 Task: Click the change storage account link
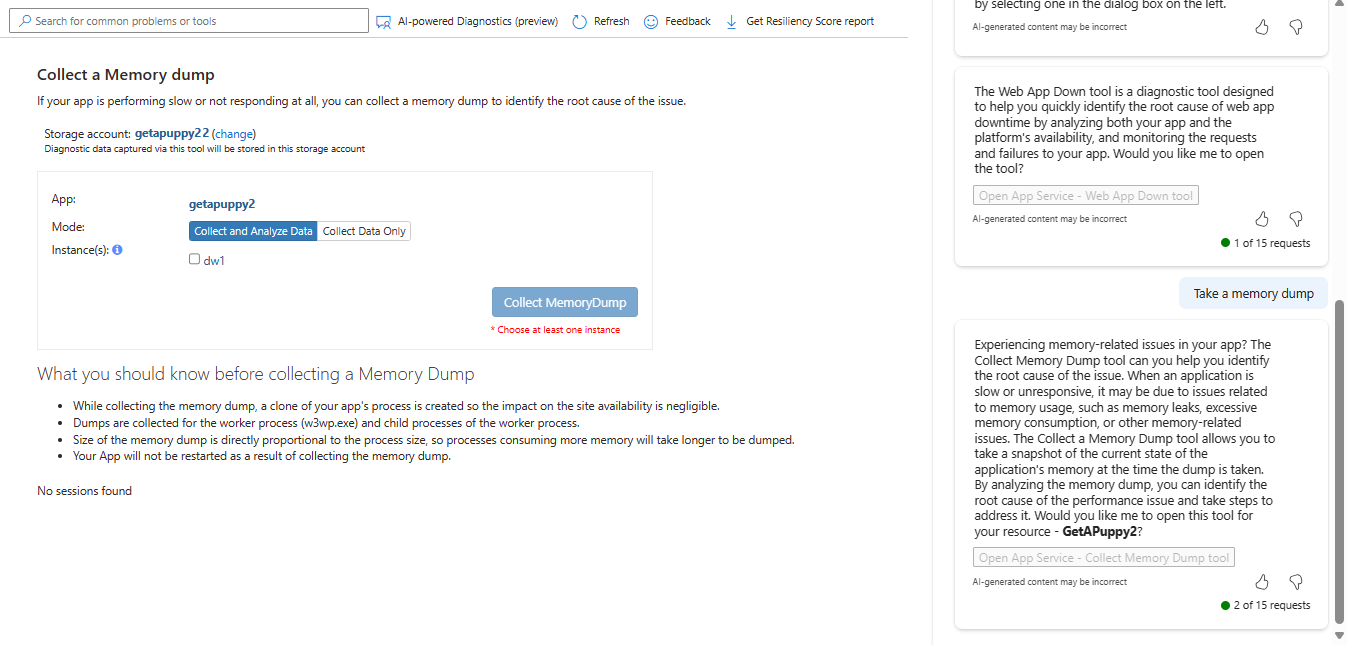pyautogui.click(x=235, y=133)
